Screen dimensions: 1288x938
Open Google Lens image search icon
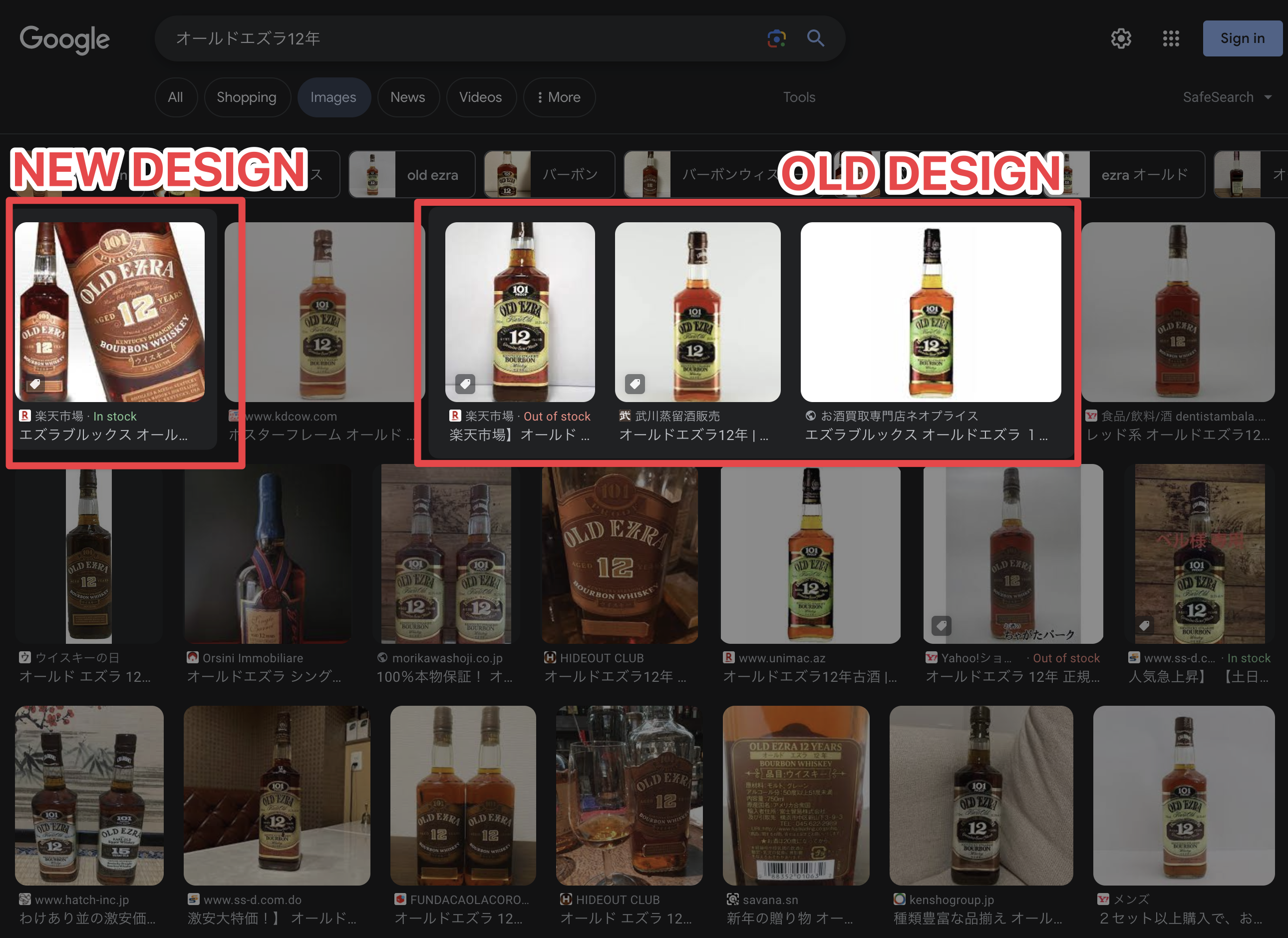click(x=776, y=38)
